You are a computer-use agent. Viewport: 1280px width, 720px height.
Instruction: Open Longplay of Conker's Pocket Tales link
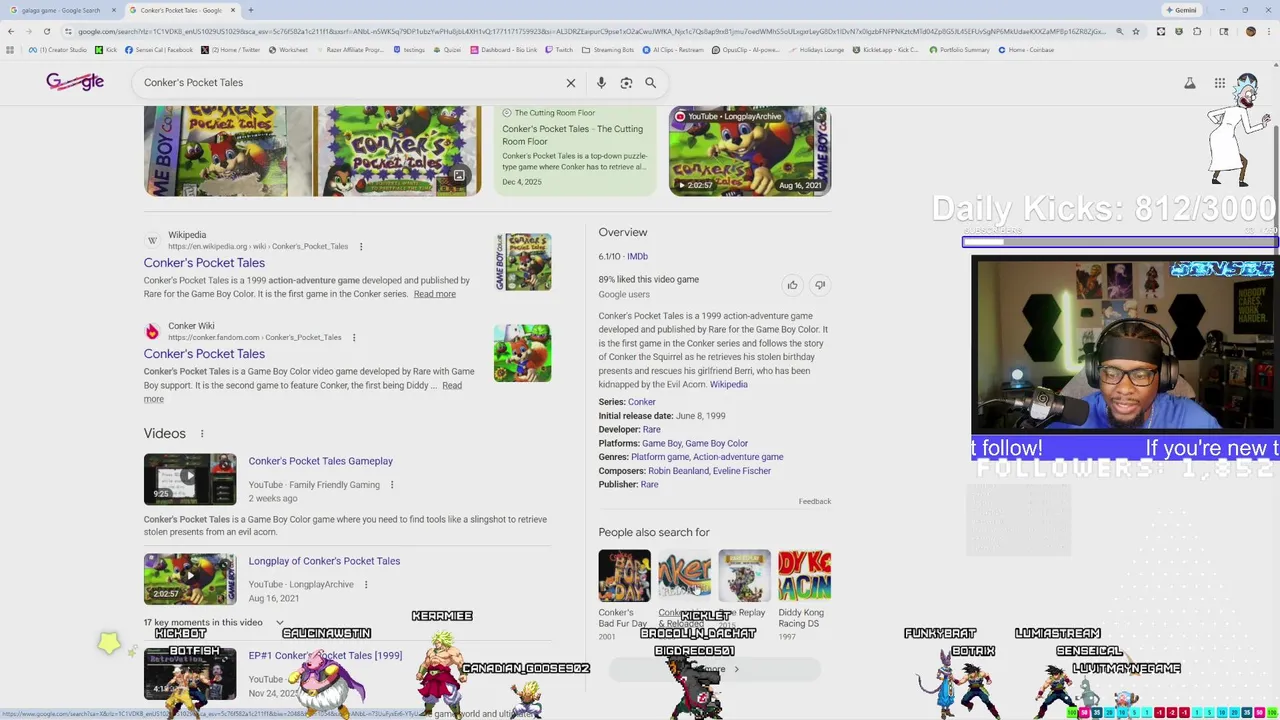click(324, 561)
